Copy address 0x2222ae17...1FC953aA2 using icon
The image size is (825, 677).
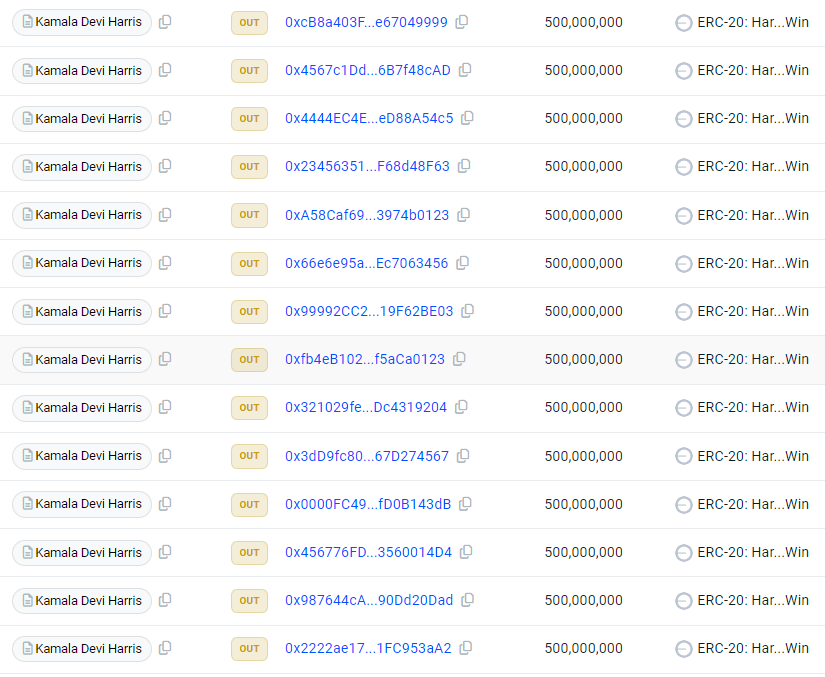click(466, 649)
